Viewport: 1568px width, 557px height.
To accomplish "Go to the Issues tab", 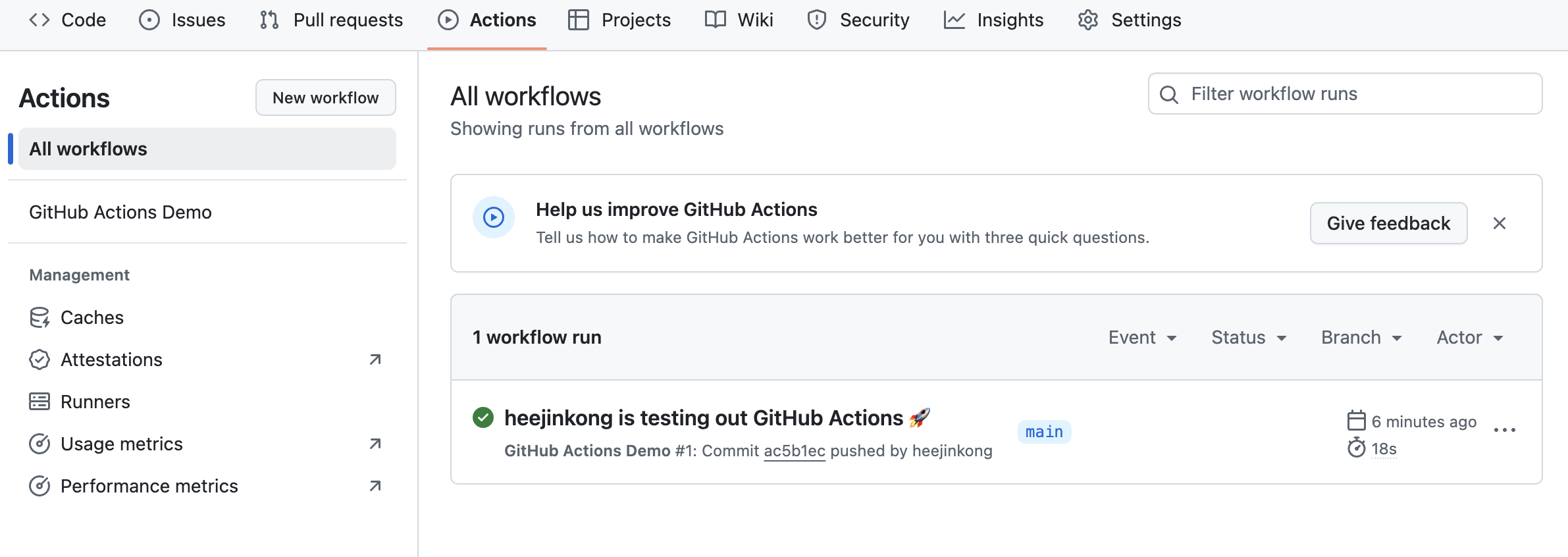I will point(182,20).
